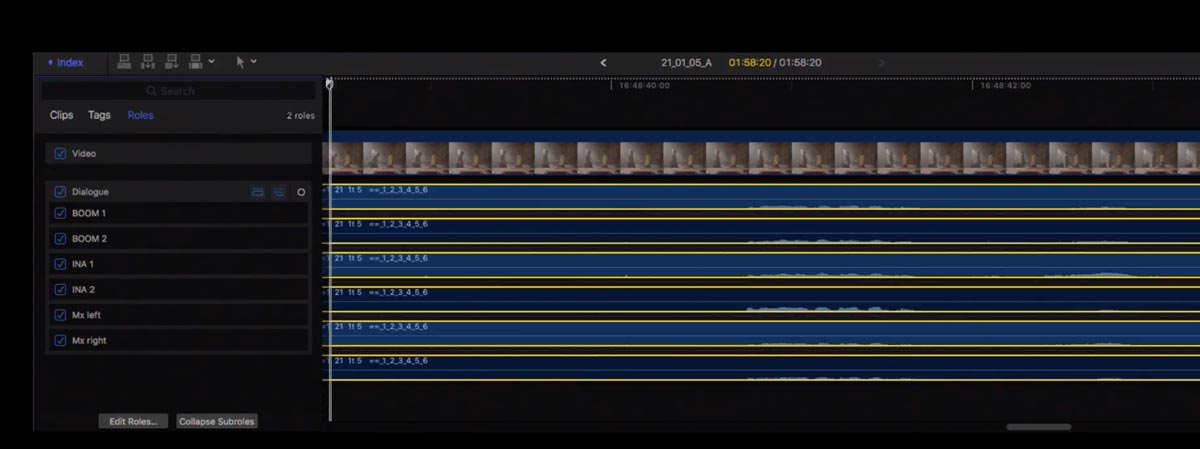Toggle the Dialogue subrole lanes icon
The image size is (1200, 449).
pos(279,192)
